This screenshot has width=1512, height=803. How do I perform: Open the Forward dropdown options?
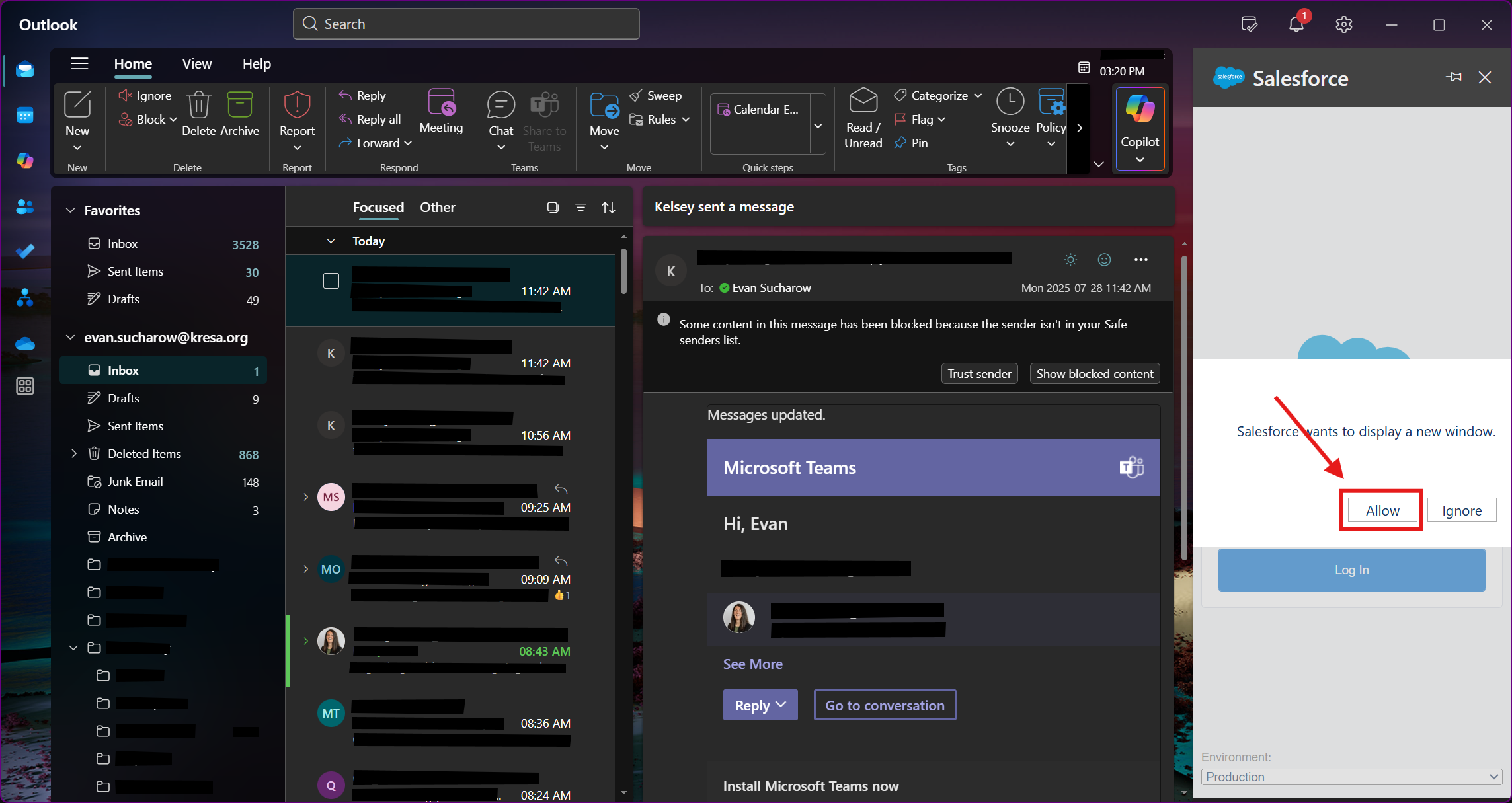pyautogui.click(x=408, y=143)
